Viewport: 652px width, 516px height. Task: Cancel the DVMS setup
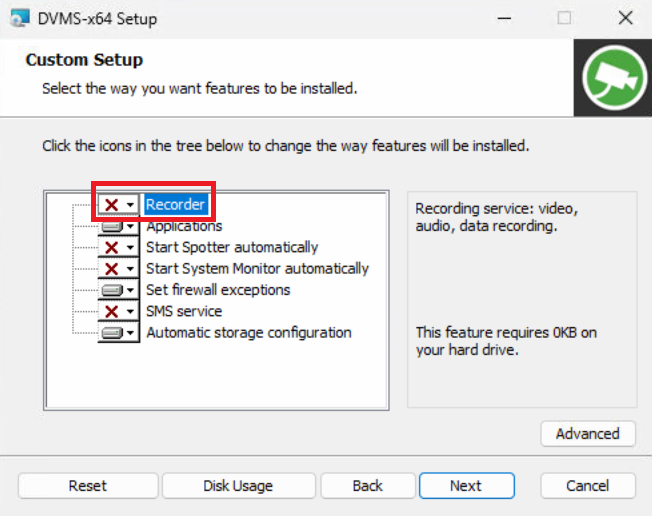[x=588, y=486]
